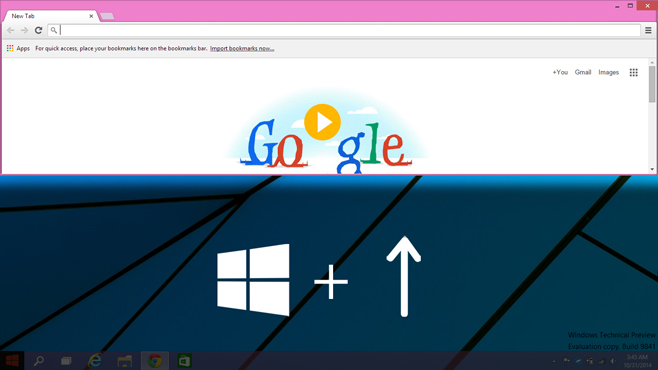Viewport: 658px width, 370px height.
Task: Open the Chrome hamburger menu
Action: (648, 30)
